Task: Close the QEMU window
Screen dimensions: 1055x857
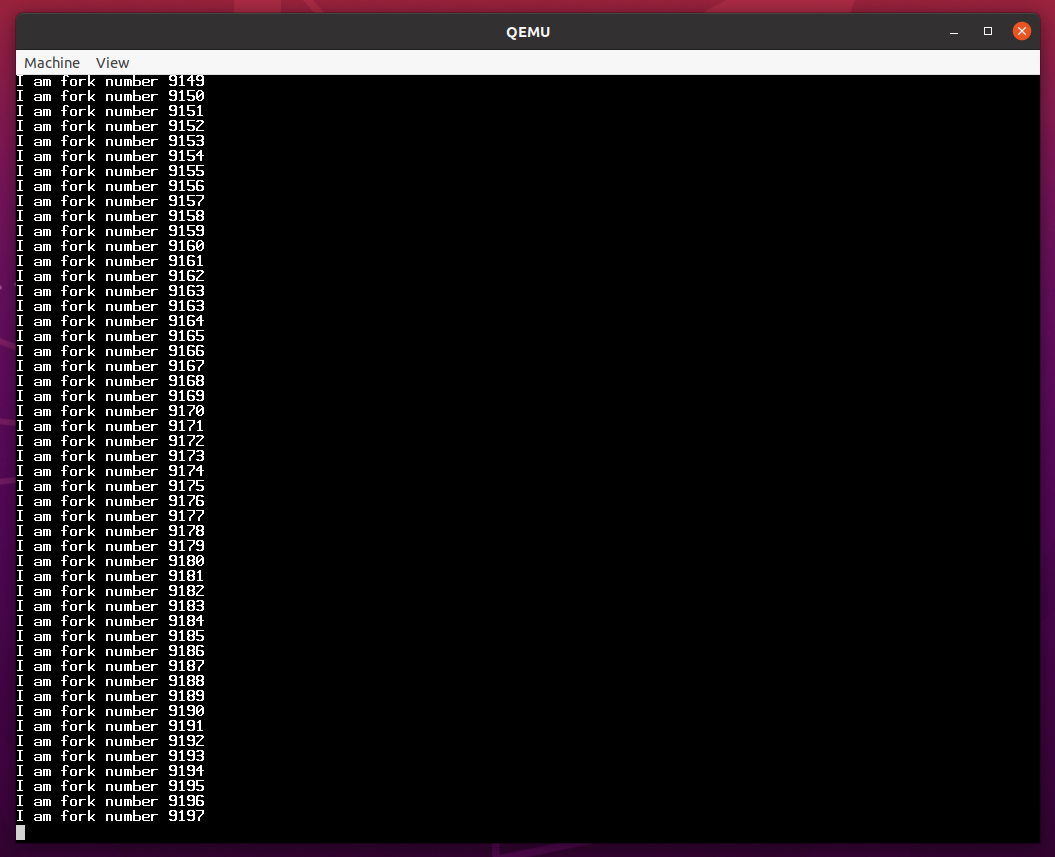Action: coord(1021,31)
